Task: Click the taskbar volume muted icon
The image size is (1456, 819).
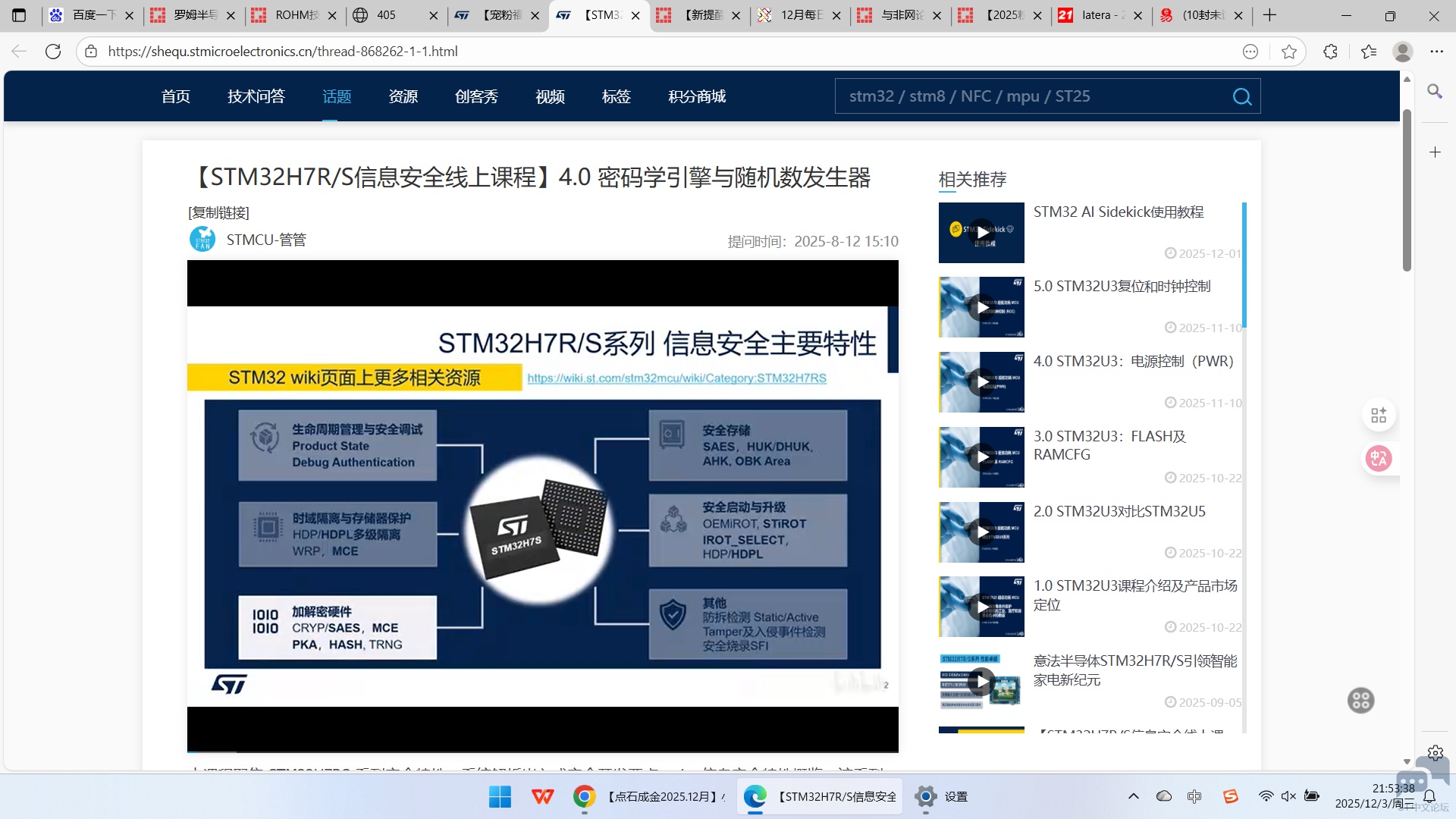Action: pyautogui.click(x=1288, y=796)
